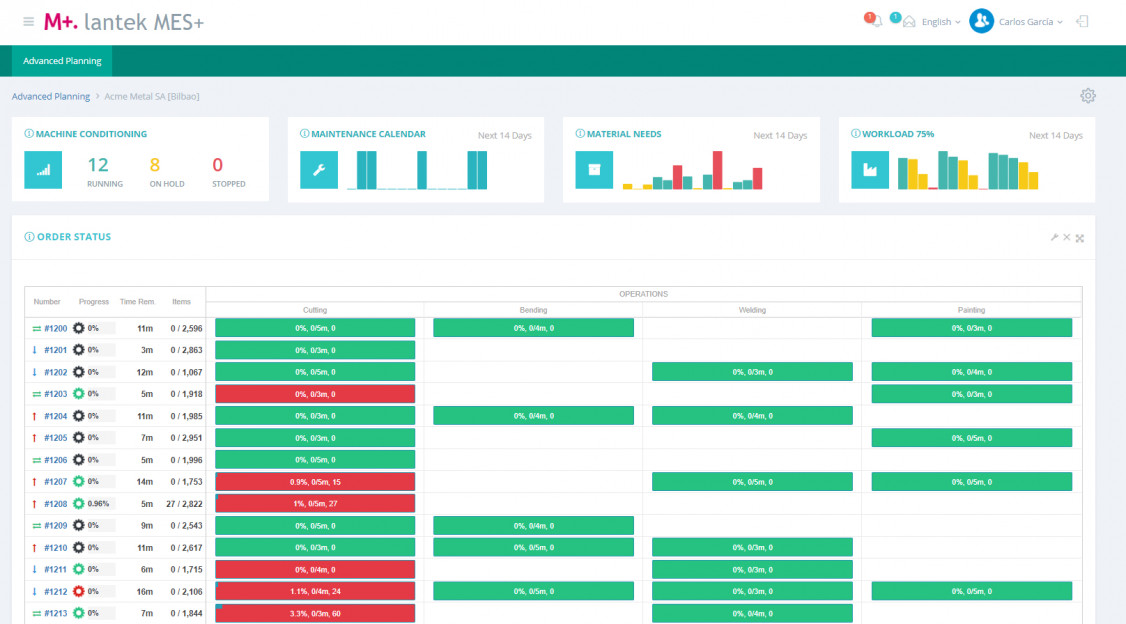Screen dimensions: 1126x624
Task: Select the Advanced Planning tab
Action: (62, 61)
